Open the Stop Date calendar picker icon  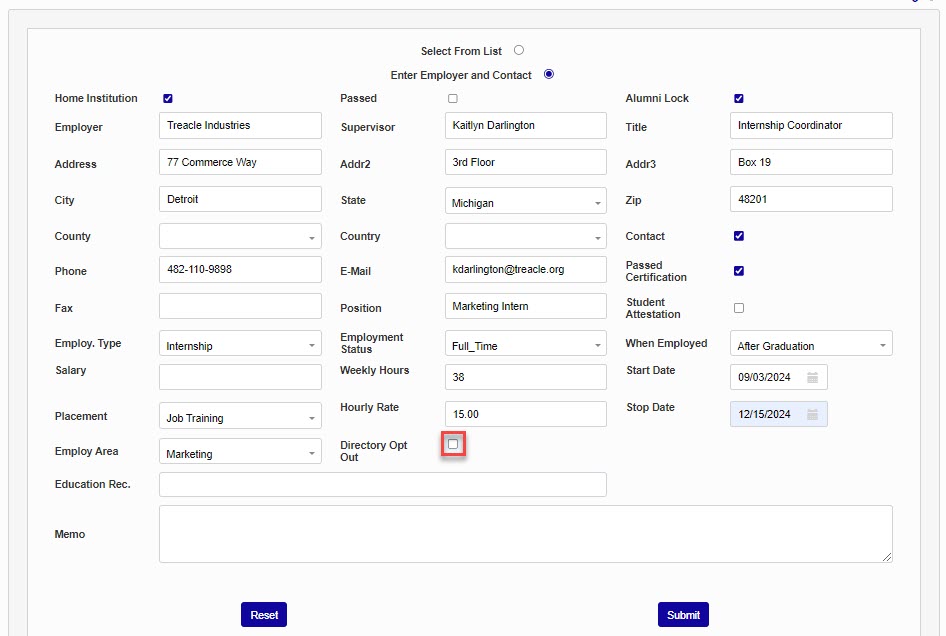pos(813,415)
